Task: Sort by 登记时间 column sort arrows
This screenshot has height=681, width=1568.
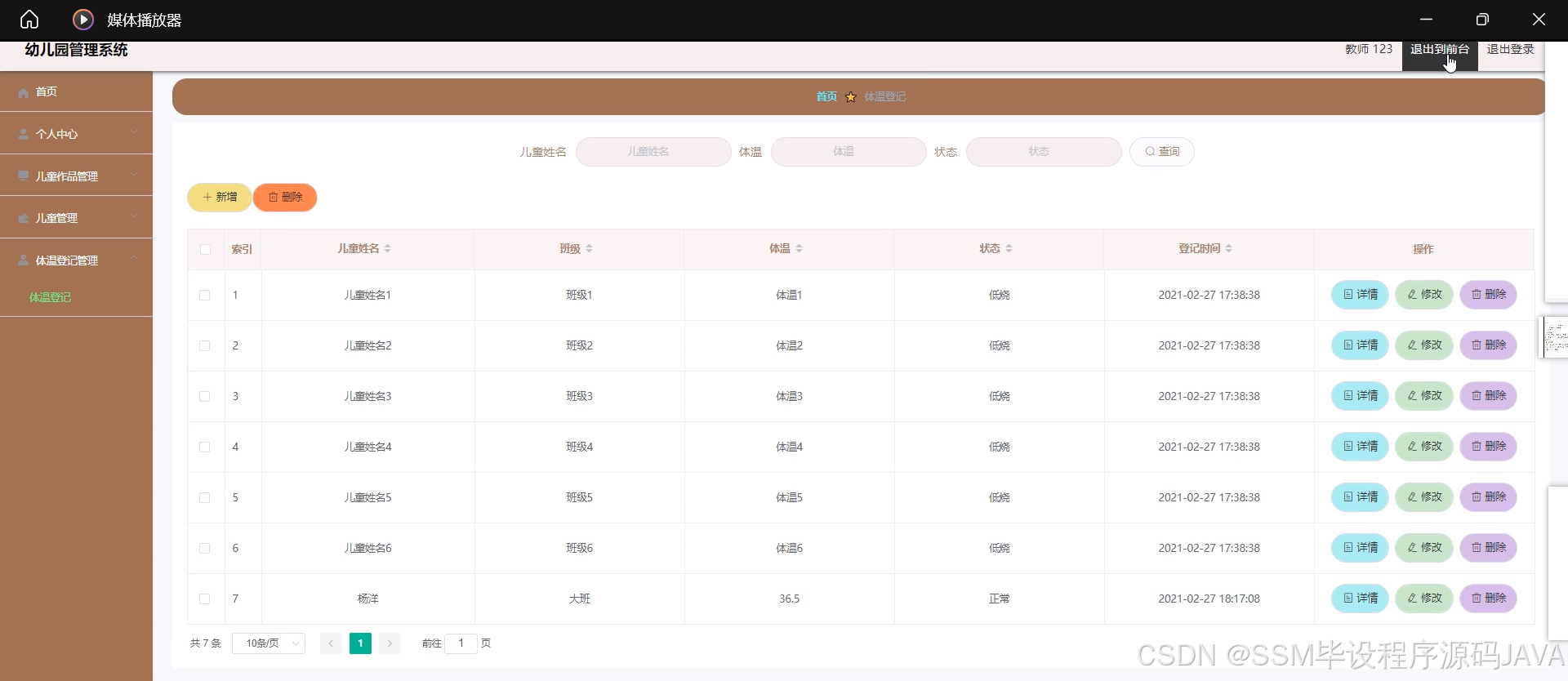Action: pos(1228,248)
